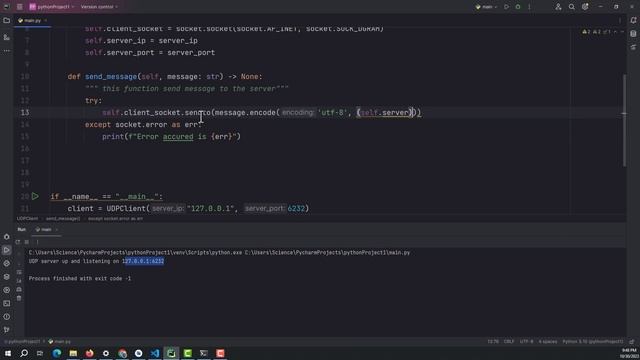Open the Structure tool window icon

(x=7, y=37)
